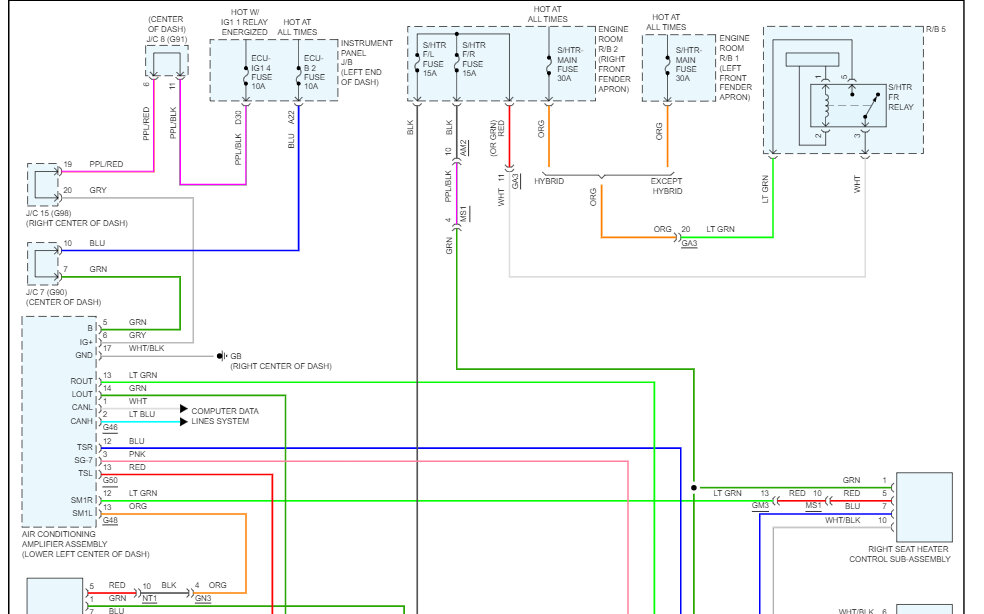Screen dimensions: 984x614
Task: Select the J/C 15 (G98) label
Action: (x=48, y=213)
